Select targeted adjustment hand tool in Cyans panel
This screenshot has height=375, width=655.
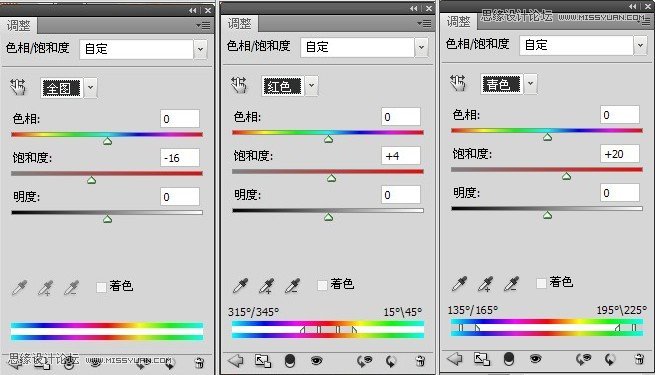(458, 83)
